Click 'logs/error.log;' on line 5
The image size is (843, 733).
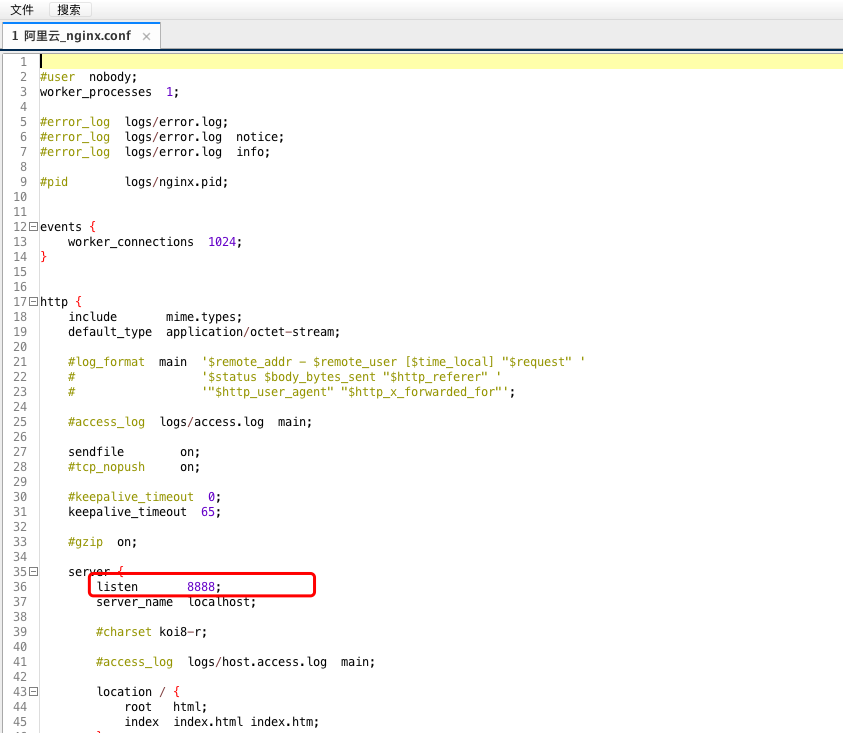coord(176,122)
